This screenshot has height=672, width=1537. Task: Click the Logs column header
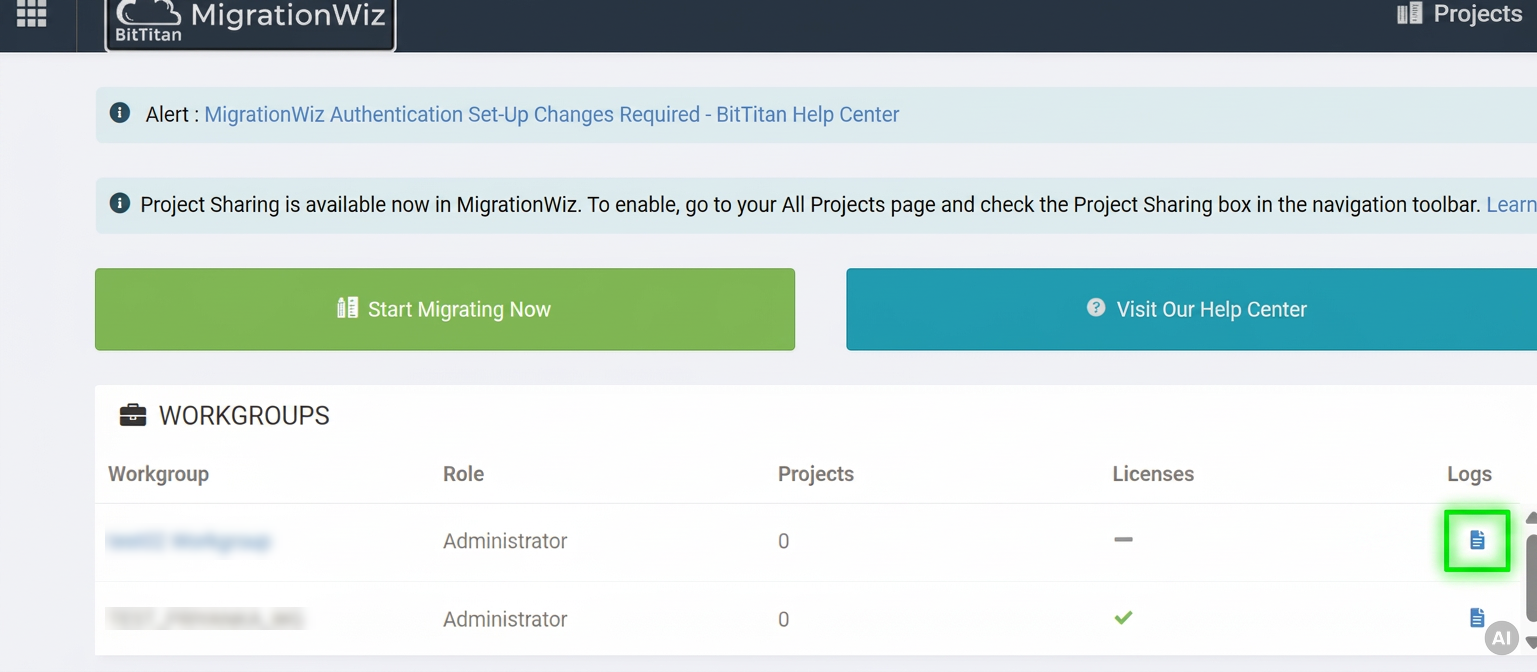click(x=1469, y=474)
